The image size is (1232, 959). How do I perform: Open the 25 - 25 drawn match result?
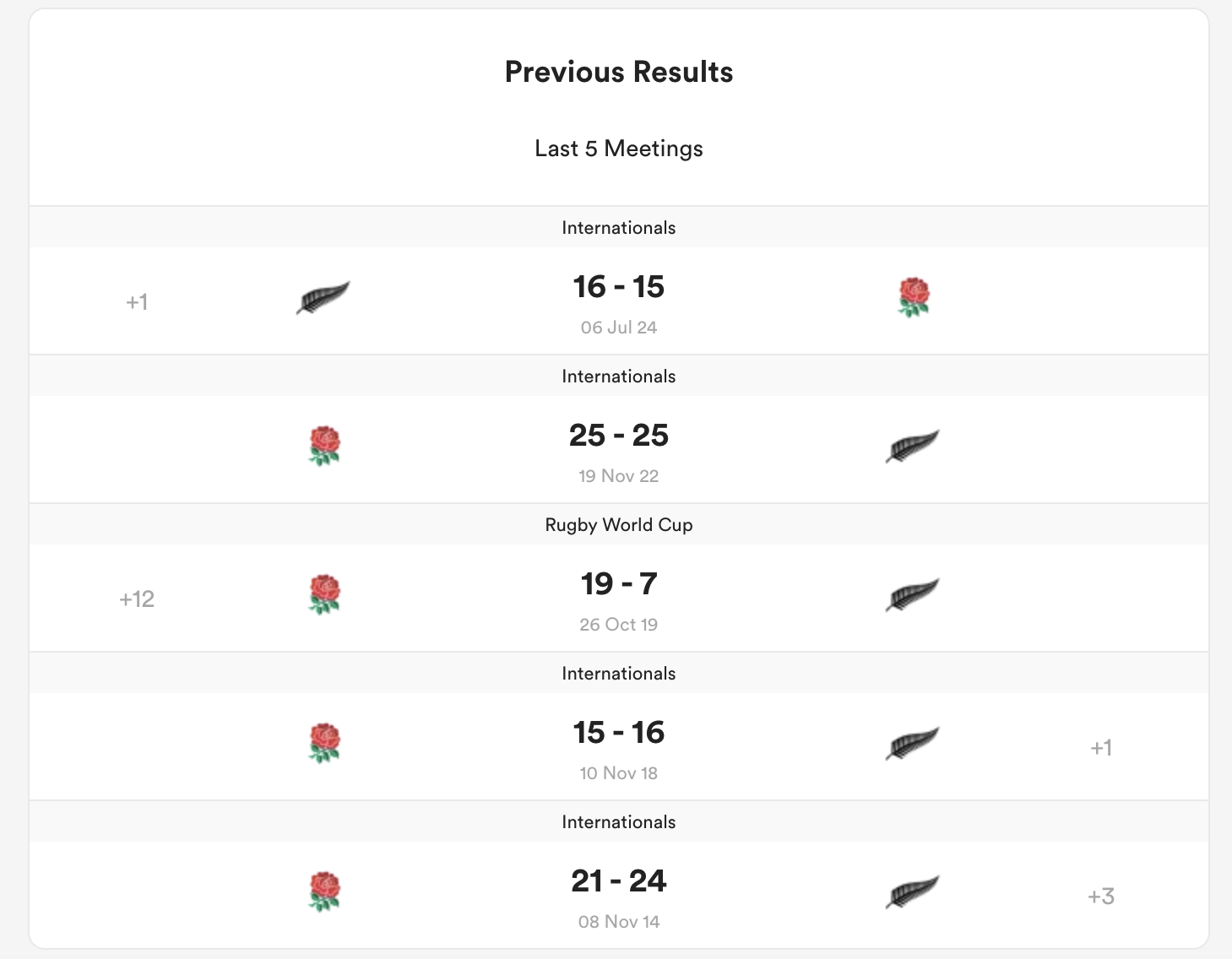tap(618, 436)
